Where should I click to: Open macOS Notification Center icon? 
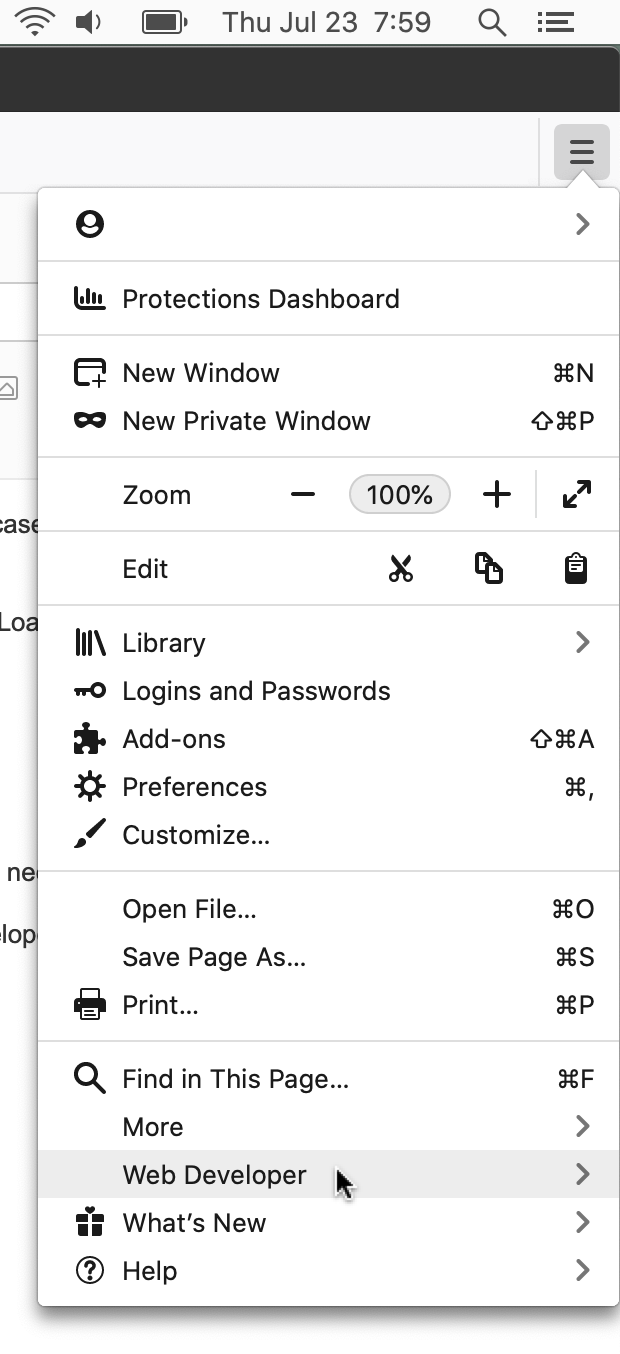(555, 22)
